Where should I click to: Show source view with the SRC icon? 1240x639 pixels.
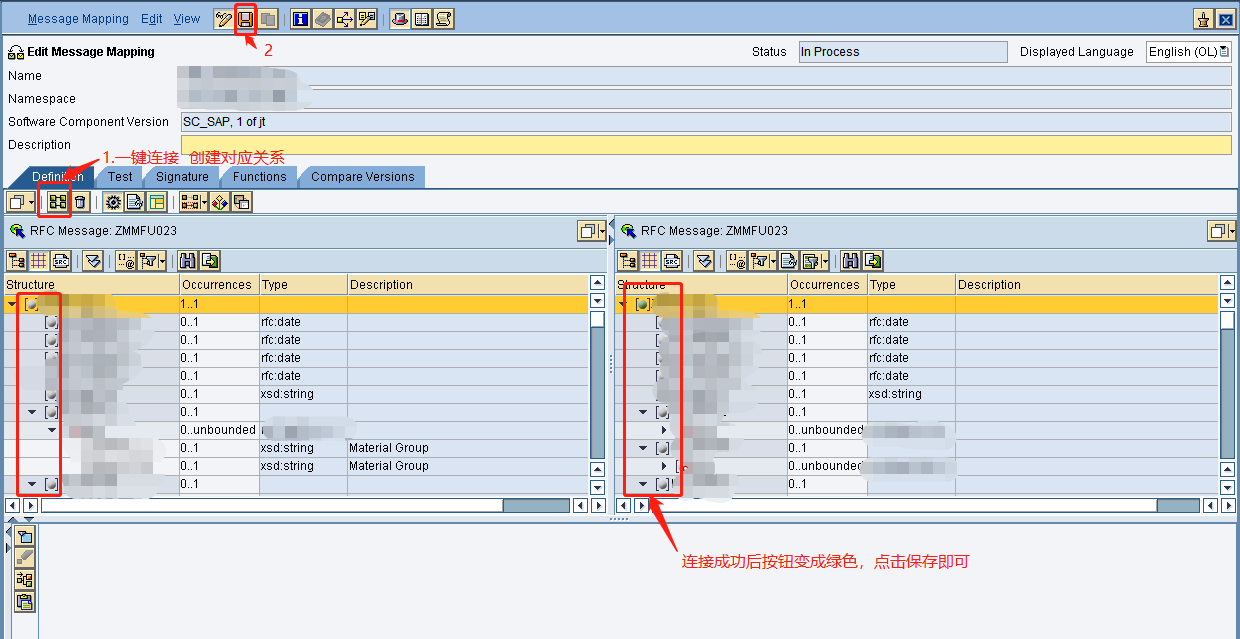pos(60,261)
